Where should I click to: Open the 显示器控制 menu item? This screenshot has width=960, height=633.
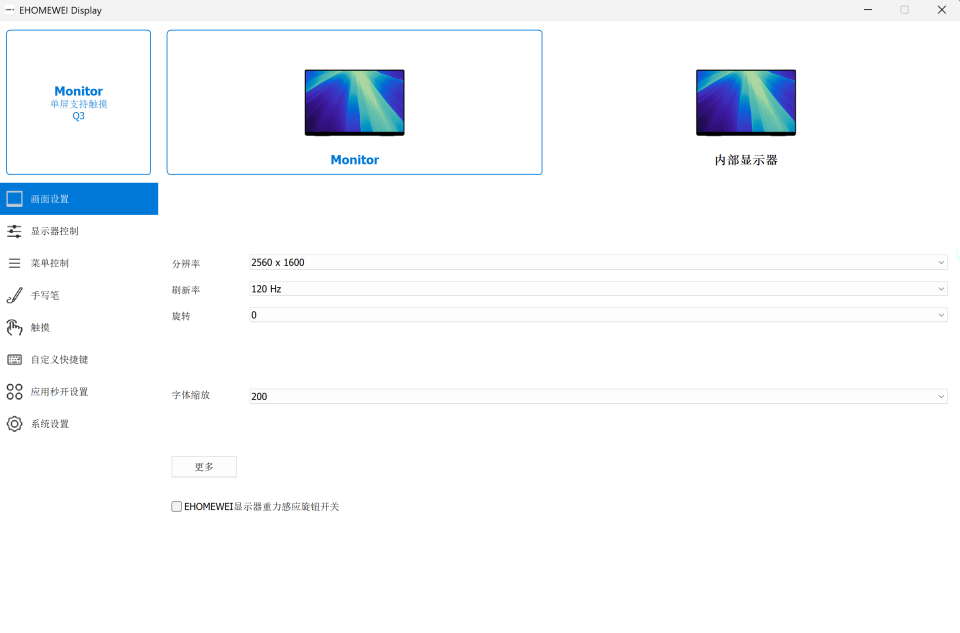[79, 231]
